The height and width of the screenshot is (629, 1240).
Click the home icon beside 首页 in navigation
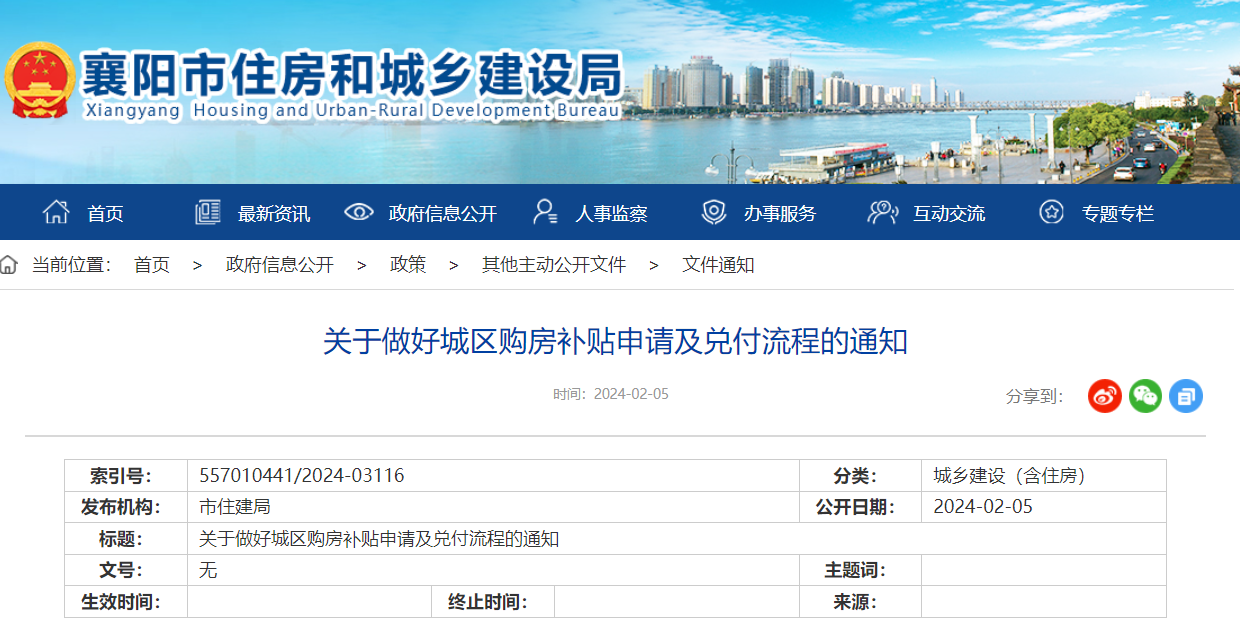(x=56, y=212)
